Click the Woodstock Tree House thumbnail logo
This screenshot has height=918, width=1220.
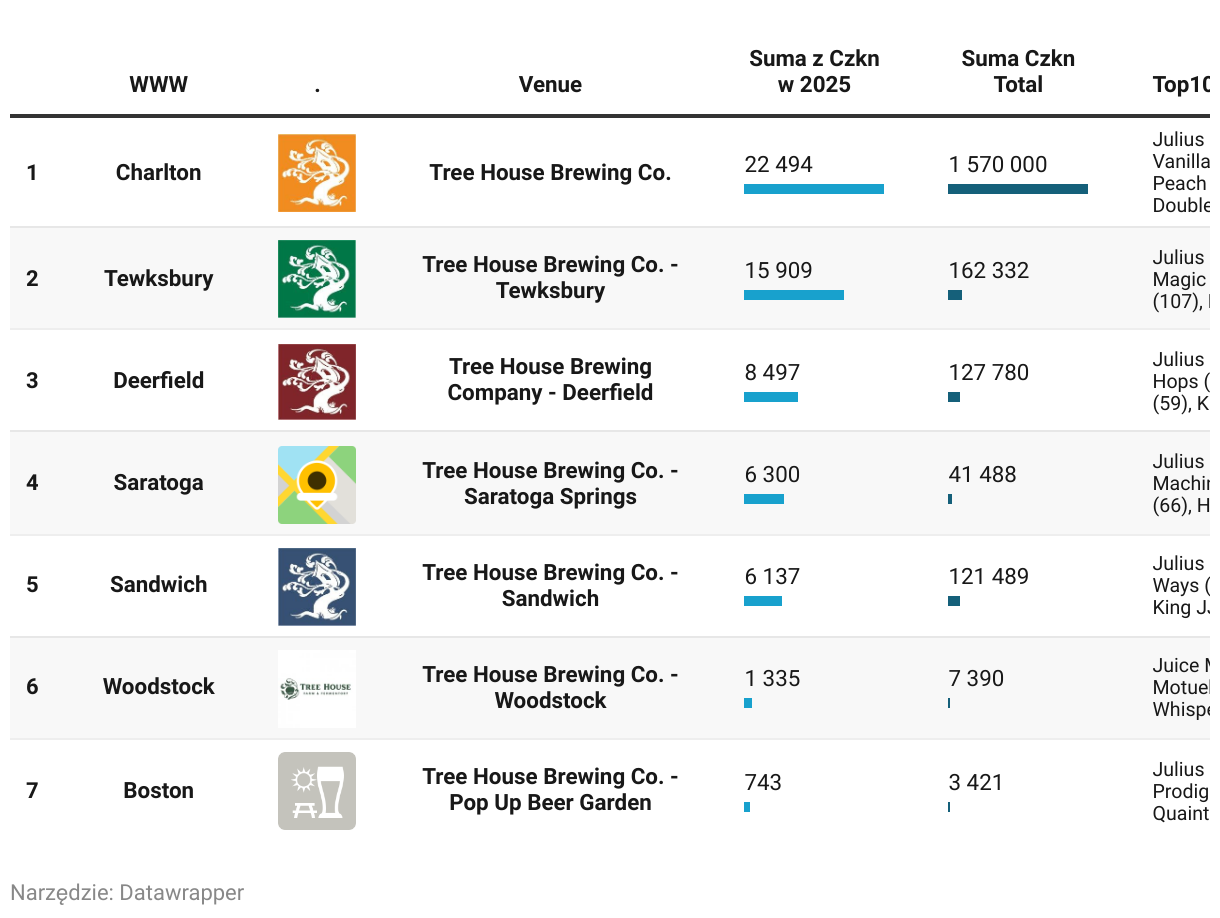tap(316, 688)
